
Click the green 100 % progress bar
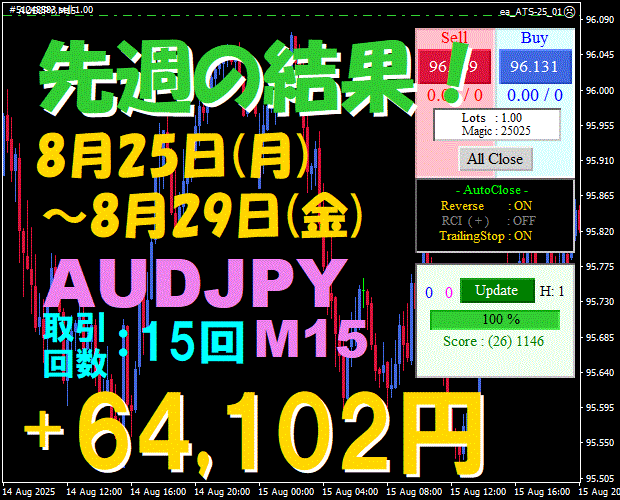tap(494, 319)
